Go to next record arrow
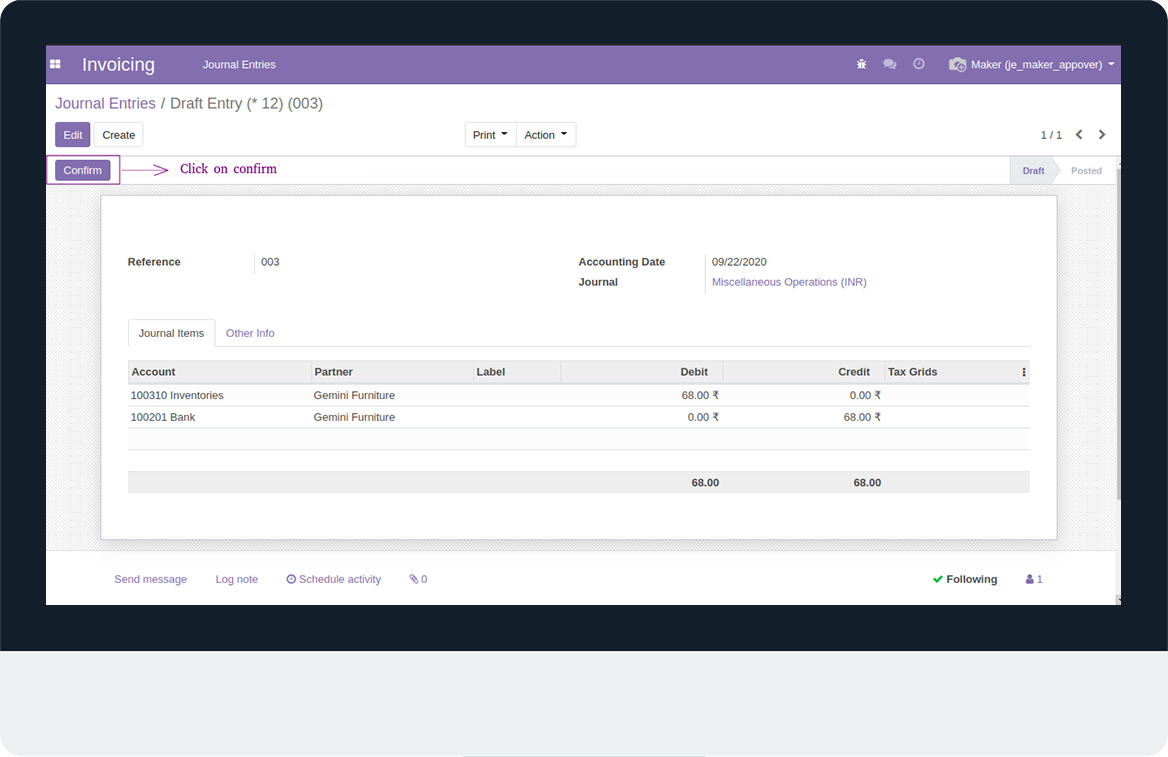Image resolution: width=1168 pixels, height=757 pixels. click(1102, 135)
